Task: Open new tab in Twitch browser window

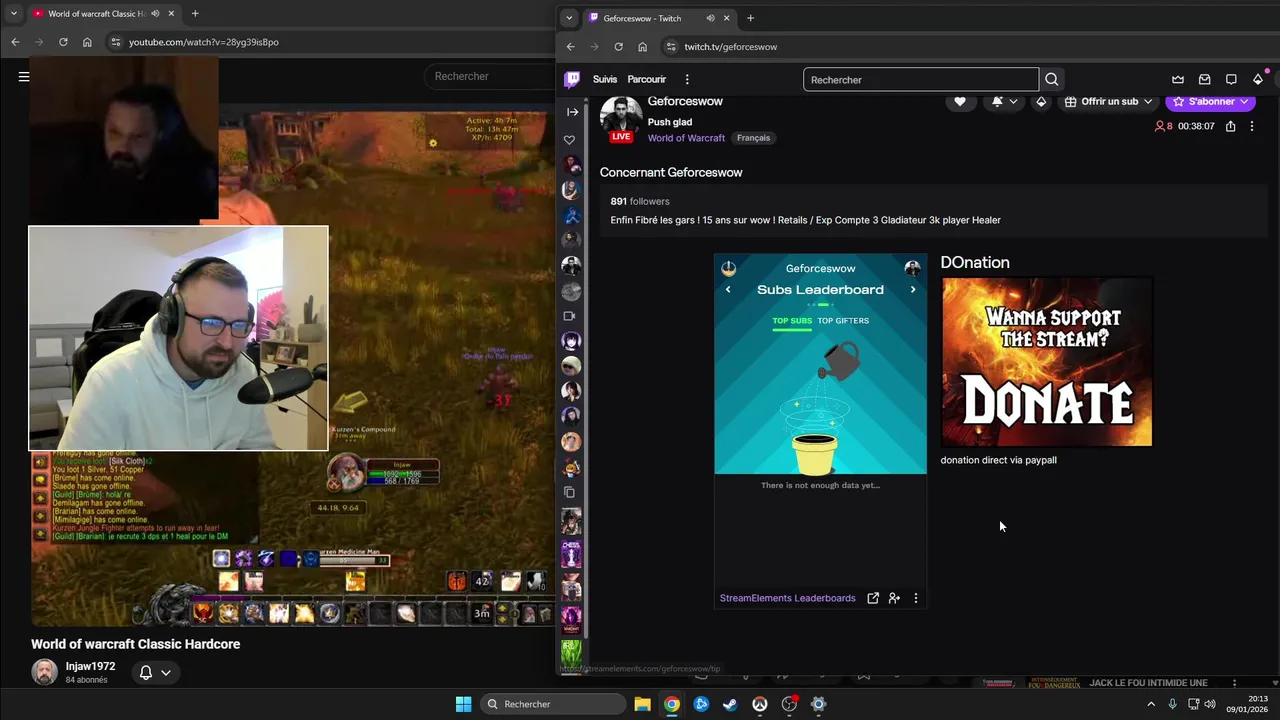Action: [751, 18]
